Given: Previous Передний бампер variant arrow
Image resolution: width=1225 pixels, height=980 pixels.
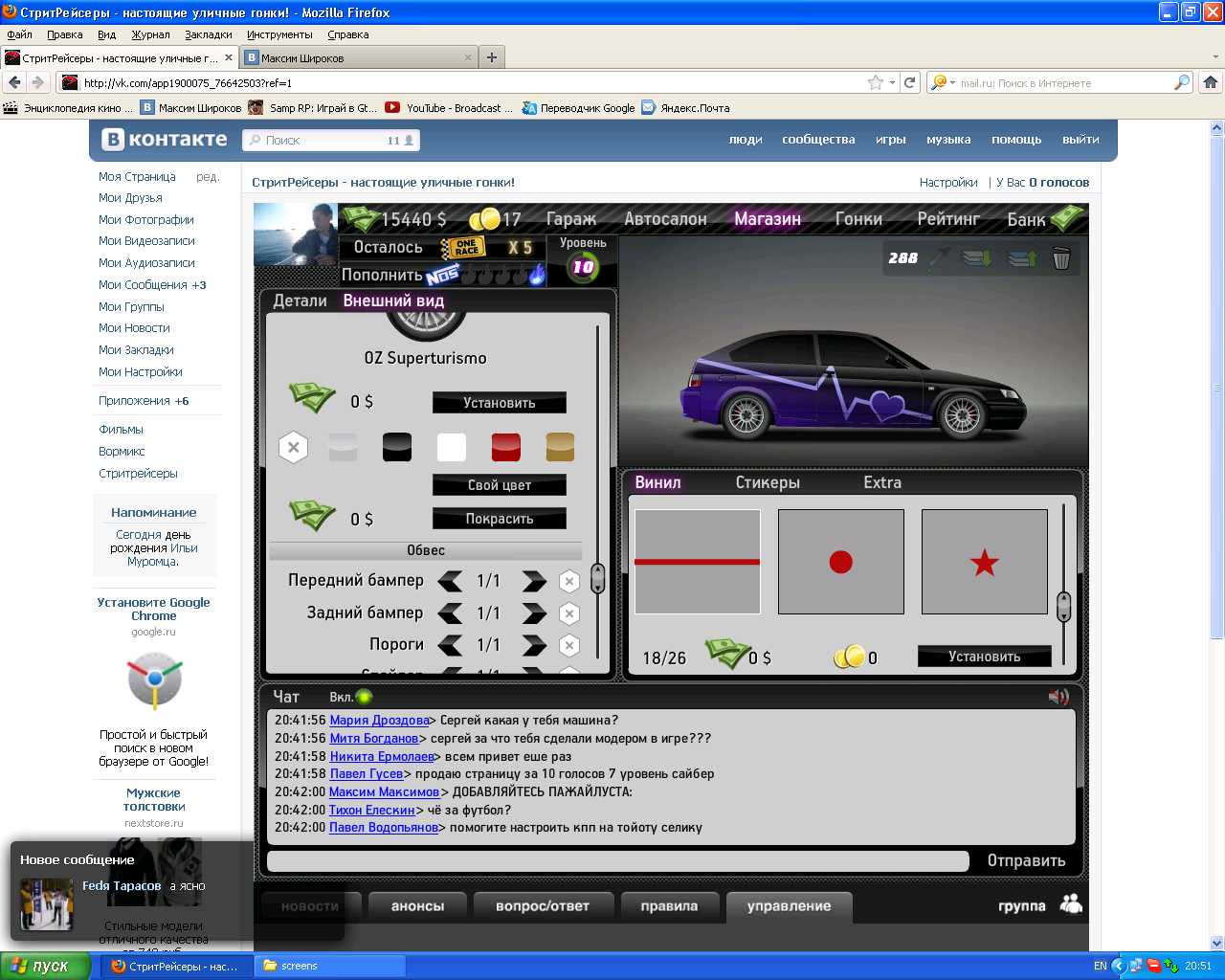Looking at the screenshot, I should [x=450, y=581].
